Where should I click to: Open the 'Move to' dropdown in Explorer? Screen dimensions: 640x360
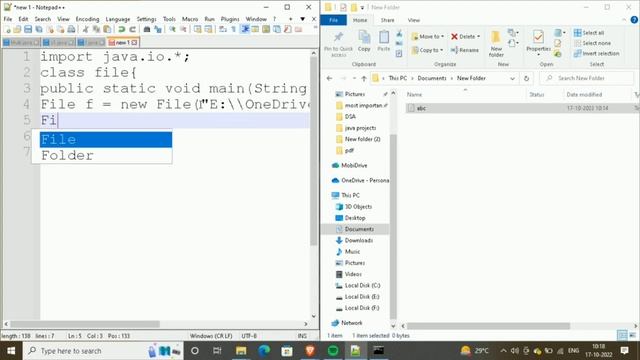point(428,36)
